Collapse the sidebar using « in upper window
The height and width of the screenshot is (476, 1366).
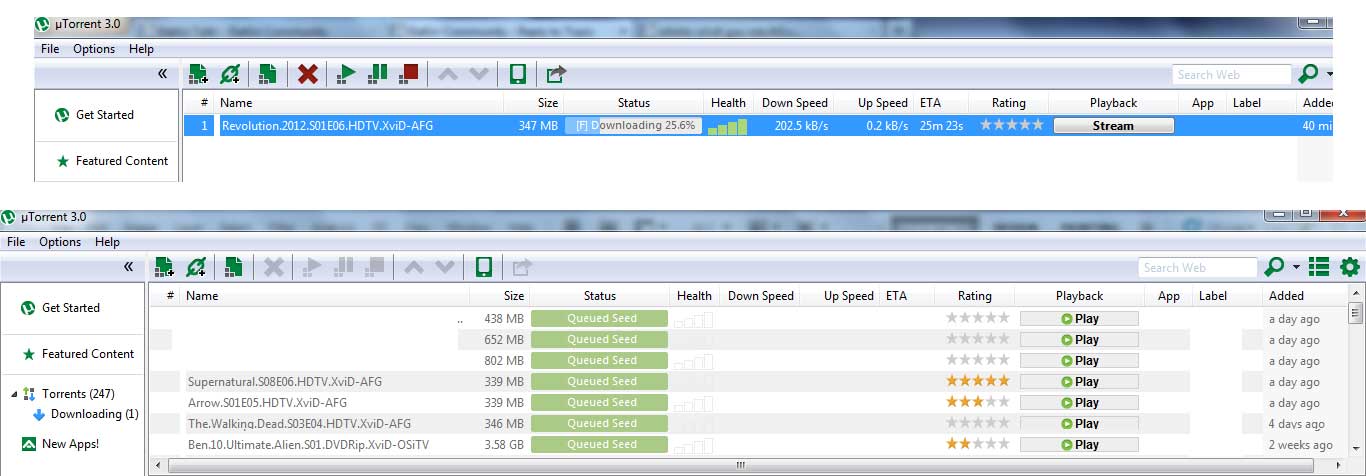(162, 73)
